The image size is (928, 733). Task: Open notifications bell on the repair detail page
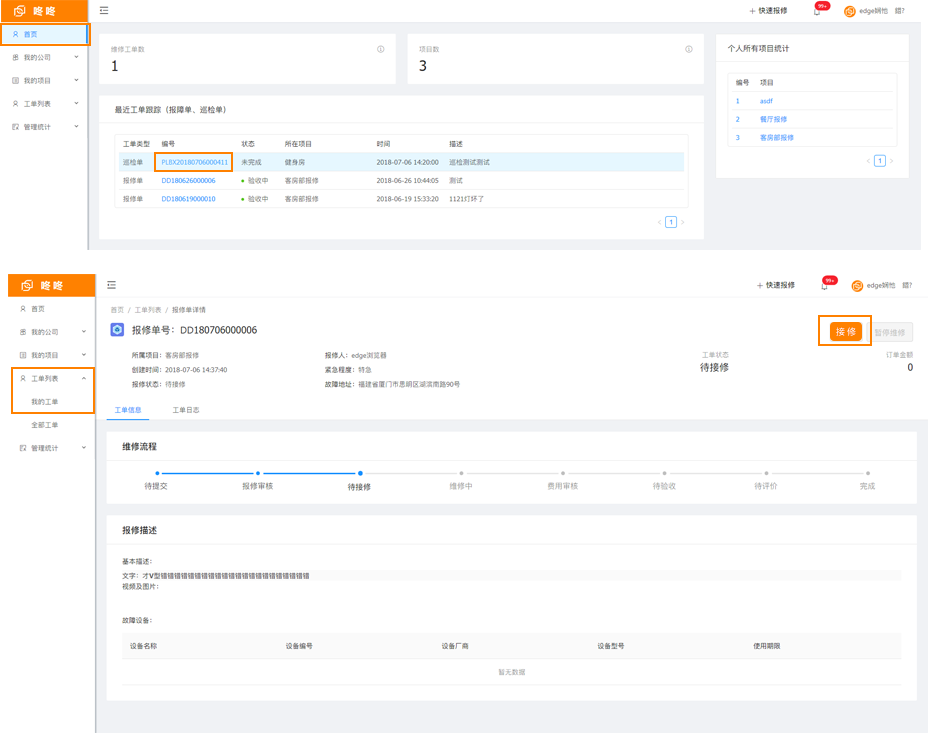(x=824, y=286)
